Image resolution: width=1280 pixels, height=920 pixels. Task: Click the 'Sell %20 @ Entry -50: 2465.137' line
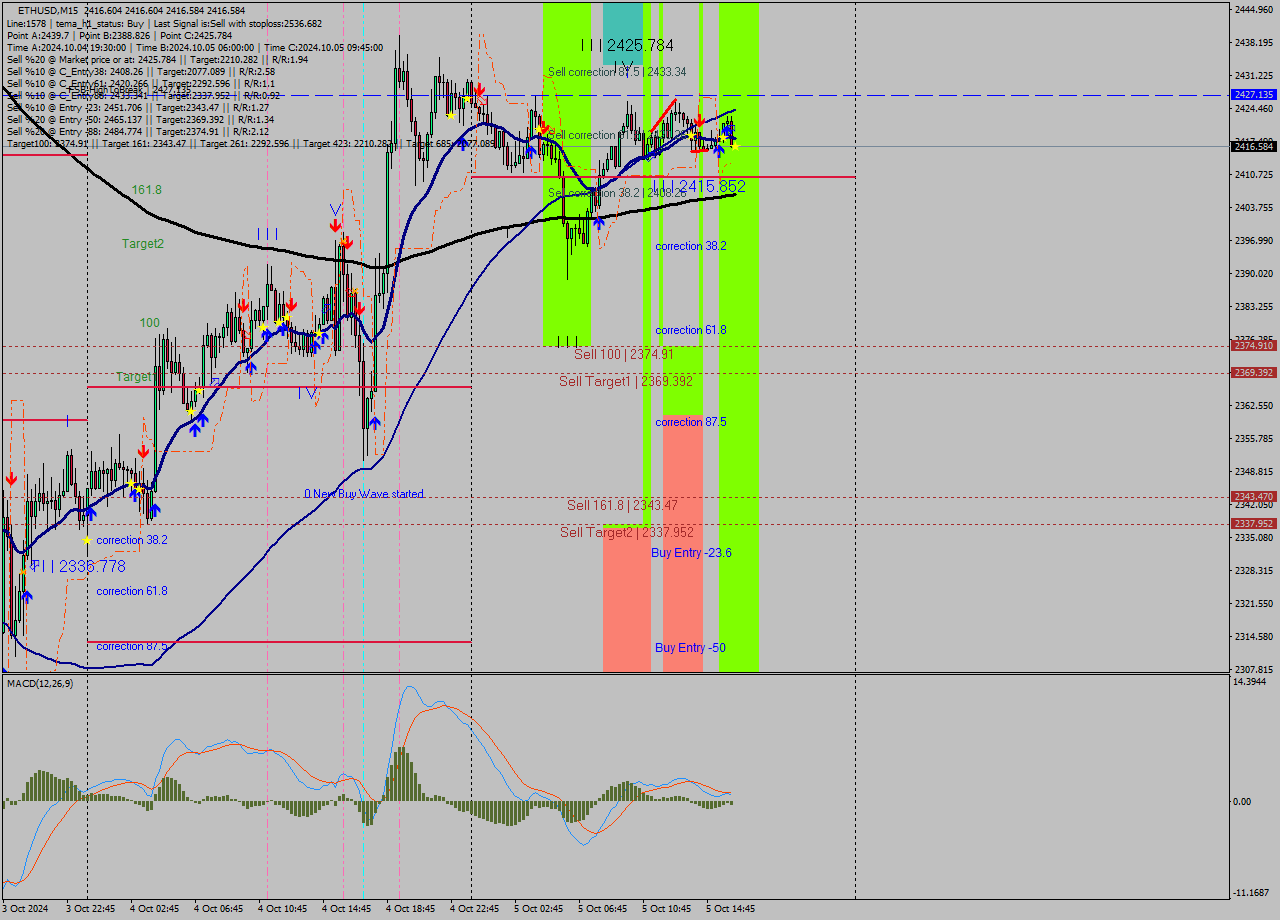(138, 119)
